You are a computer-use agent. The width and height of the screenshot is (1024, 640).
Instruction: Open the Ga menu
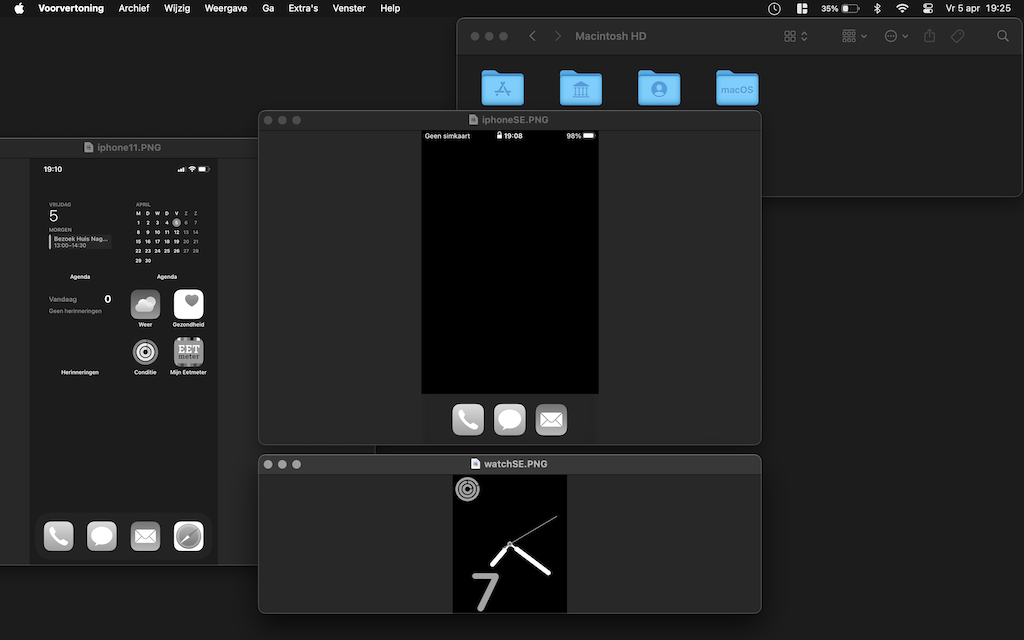click(268, 8)
